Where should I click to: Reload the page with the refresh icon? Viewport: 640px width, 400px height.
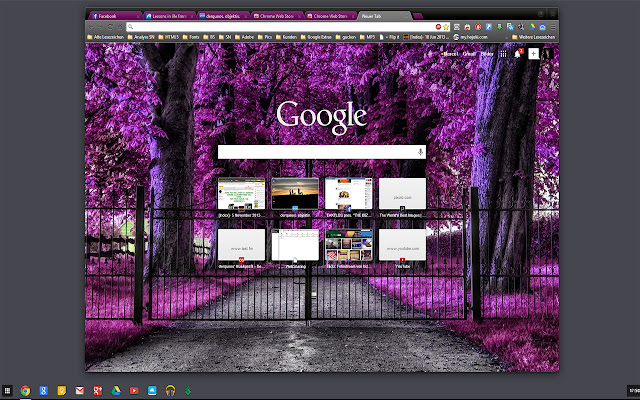click(x=110, y=27)
